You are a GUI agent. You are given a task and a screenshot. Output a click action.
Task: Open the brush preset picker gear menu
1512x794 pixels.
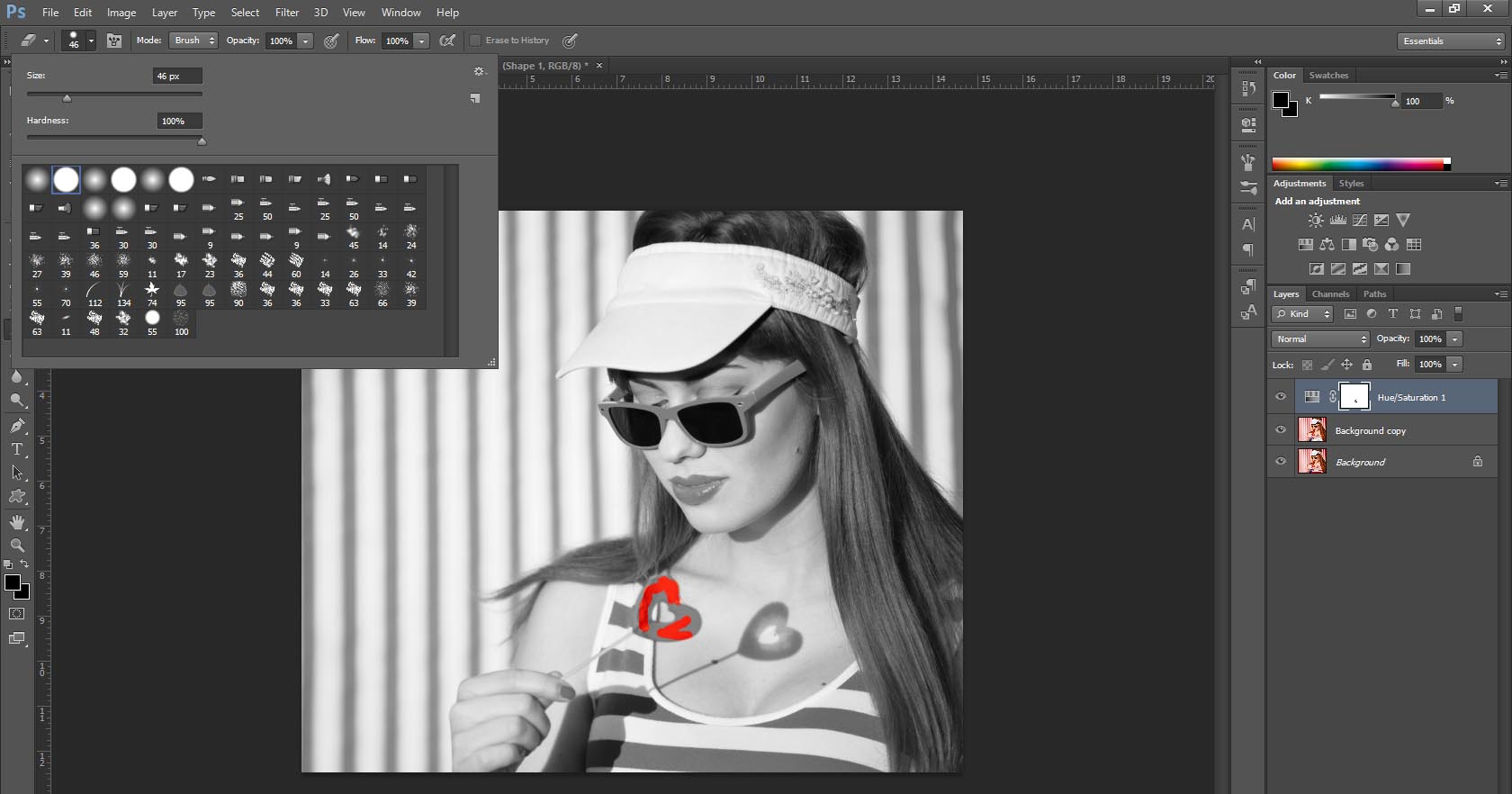point(479,71)
